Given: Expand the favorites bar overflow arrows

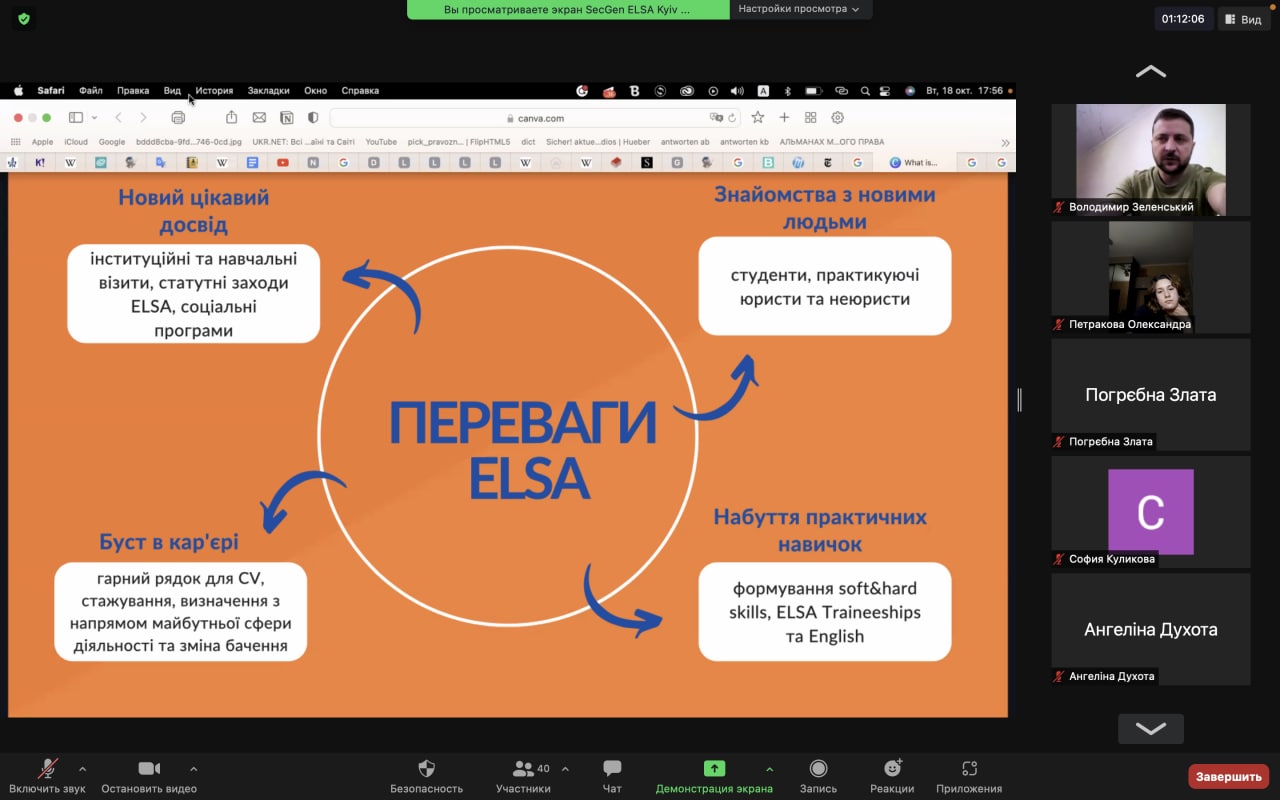Looking at the screenshot, I should 1005,142.
